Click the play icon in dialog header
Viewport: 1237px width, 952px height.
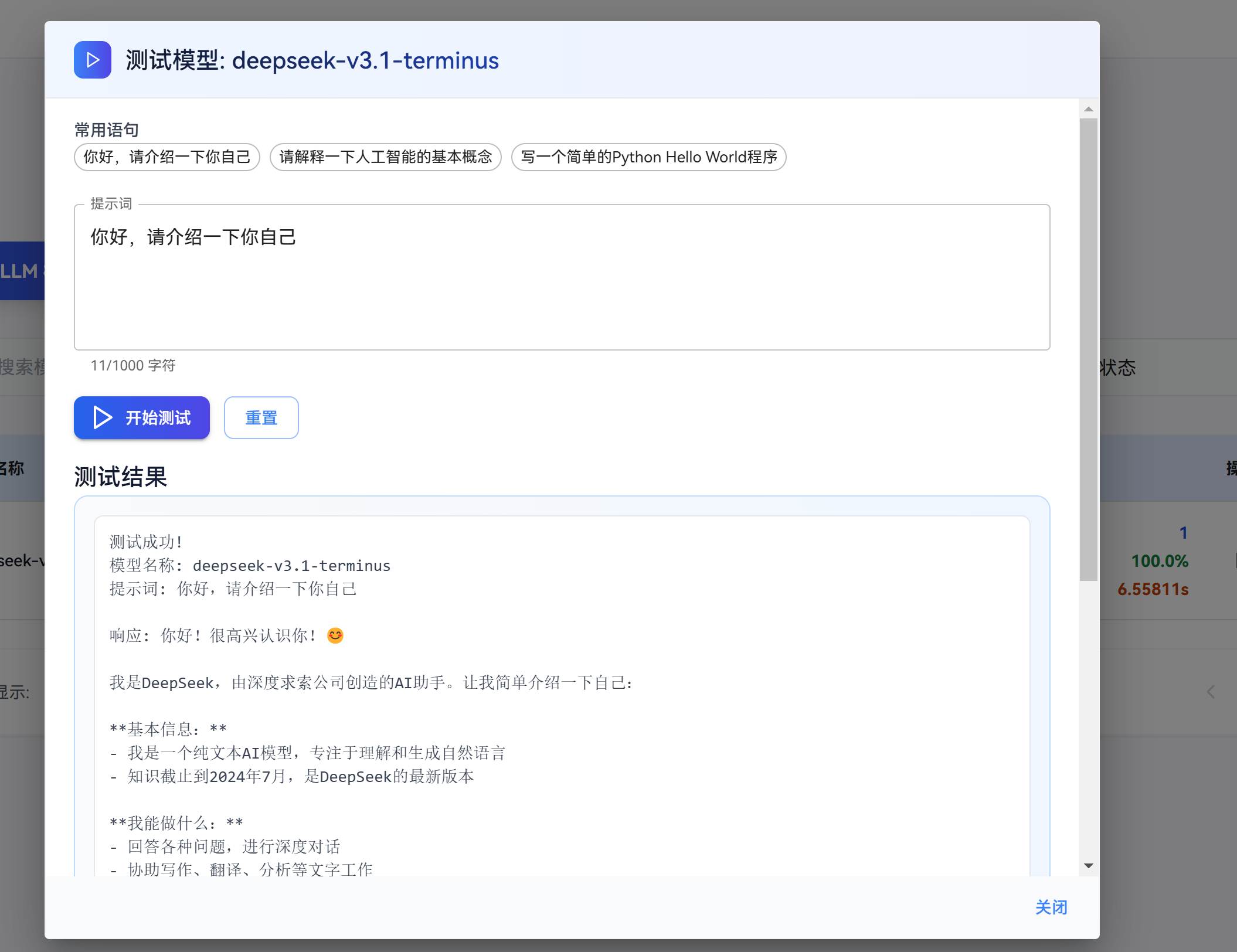93,60
